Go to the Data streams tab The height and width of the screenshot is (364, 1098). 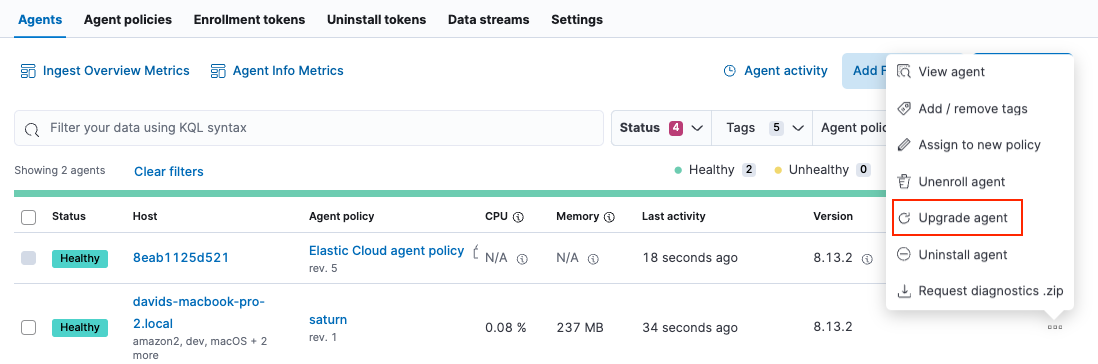[x=489, y=20]
